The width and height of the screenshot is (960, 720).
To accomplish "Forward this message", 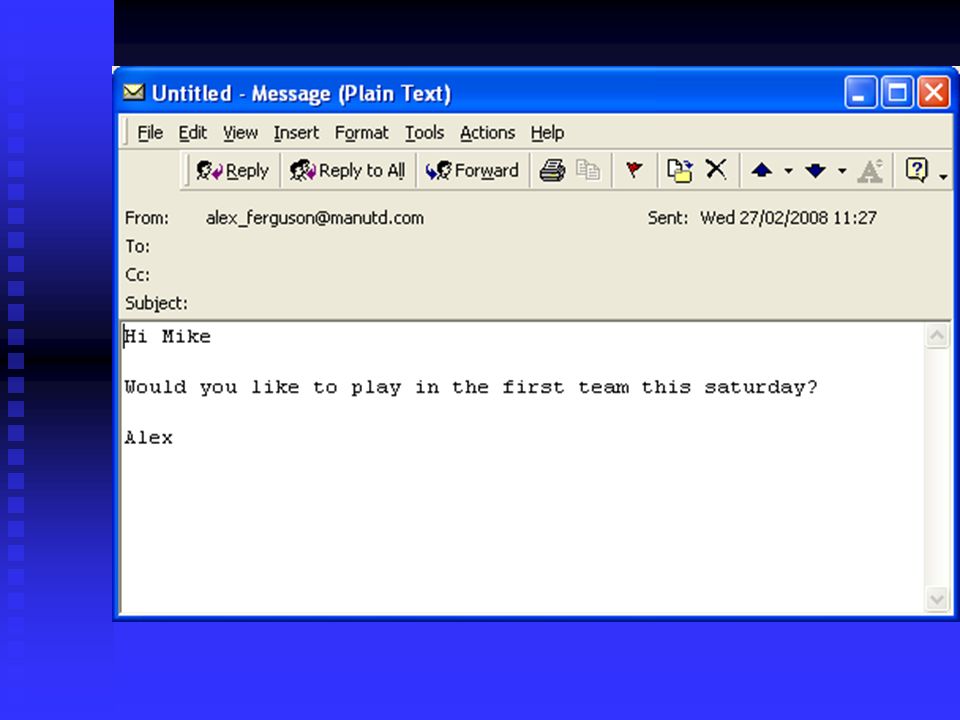I will [471, 170].
